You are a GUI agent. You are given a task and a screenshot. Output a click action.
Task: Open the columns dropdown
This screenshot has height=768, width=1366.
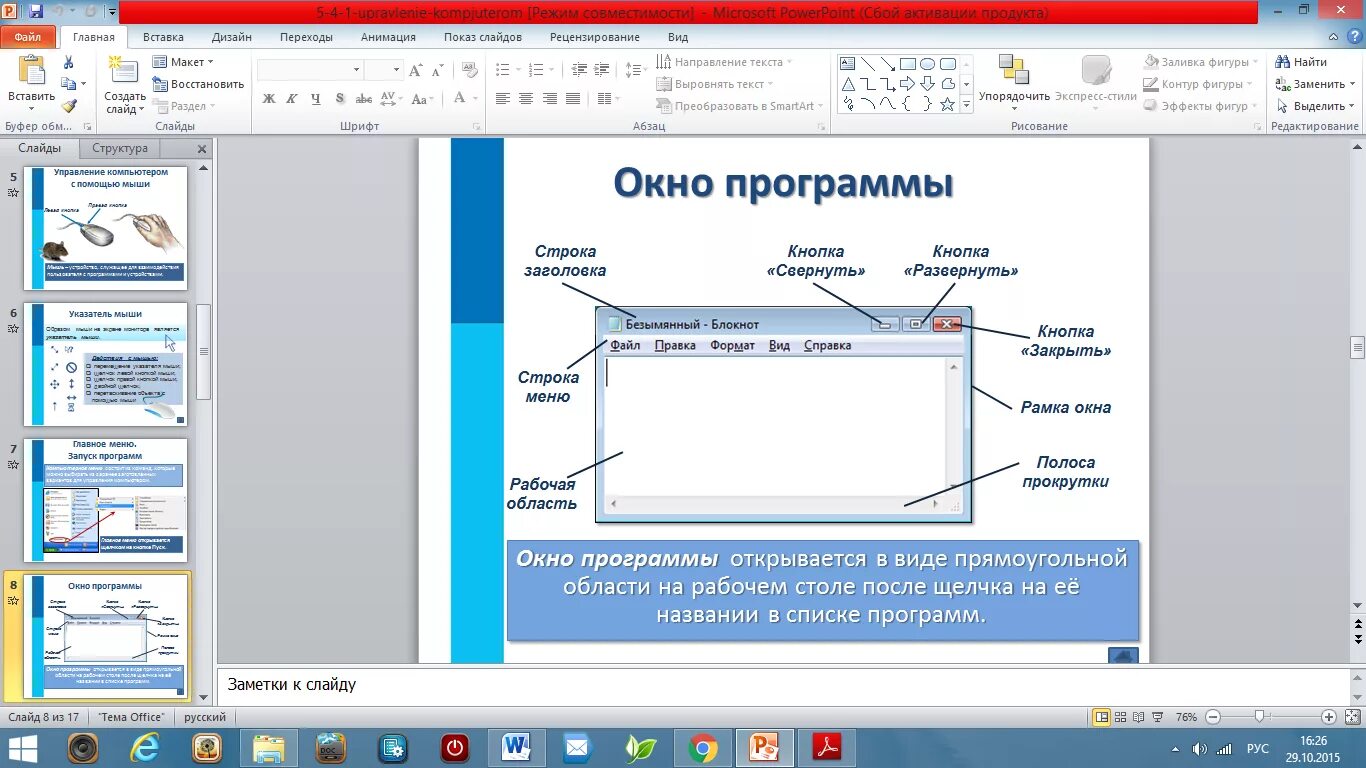pyautogui.click(x=607, y=98)
